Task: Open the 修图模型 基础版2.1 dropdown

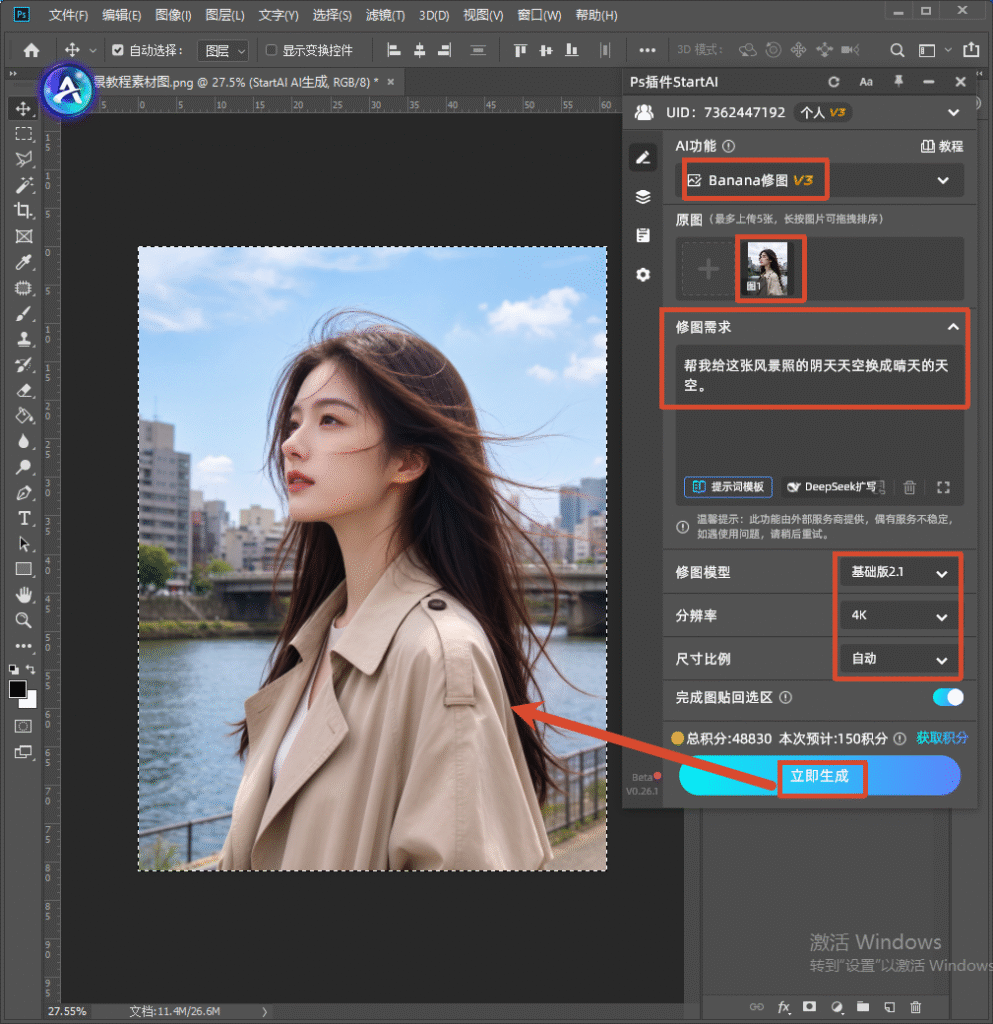Action: [x=899, y=573]
